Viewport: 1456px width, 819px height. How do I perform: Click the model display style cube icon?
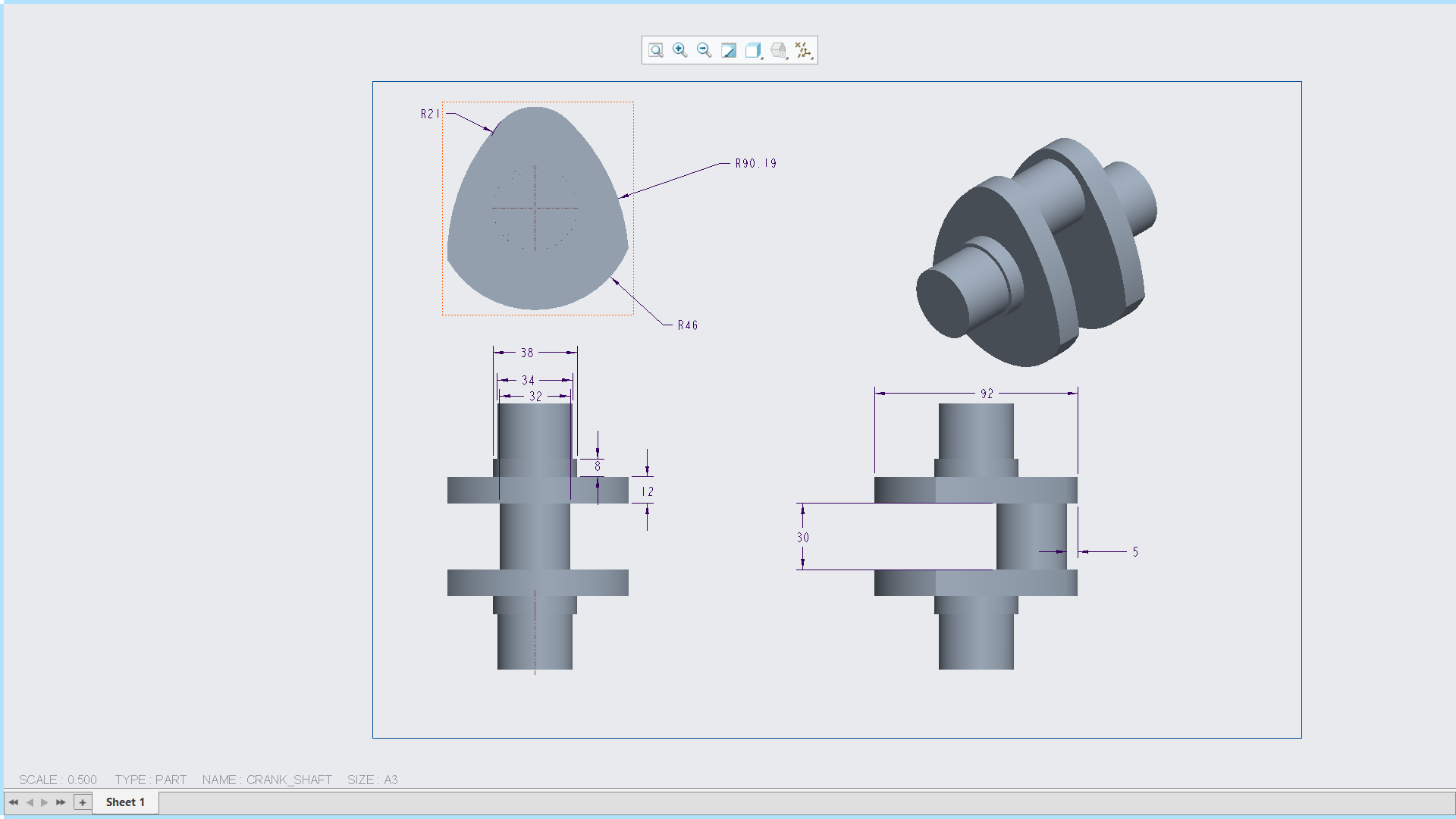pyautogui.click(x=752, y=50)
